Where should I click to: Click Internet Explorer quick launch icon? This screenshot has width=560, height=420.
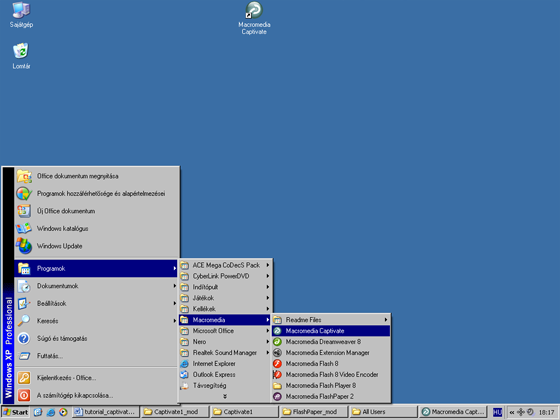[x=50, y=412]
